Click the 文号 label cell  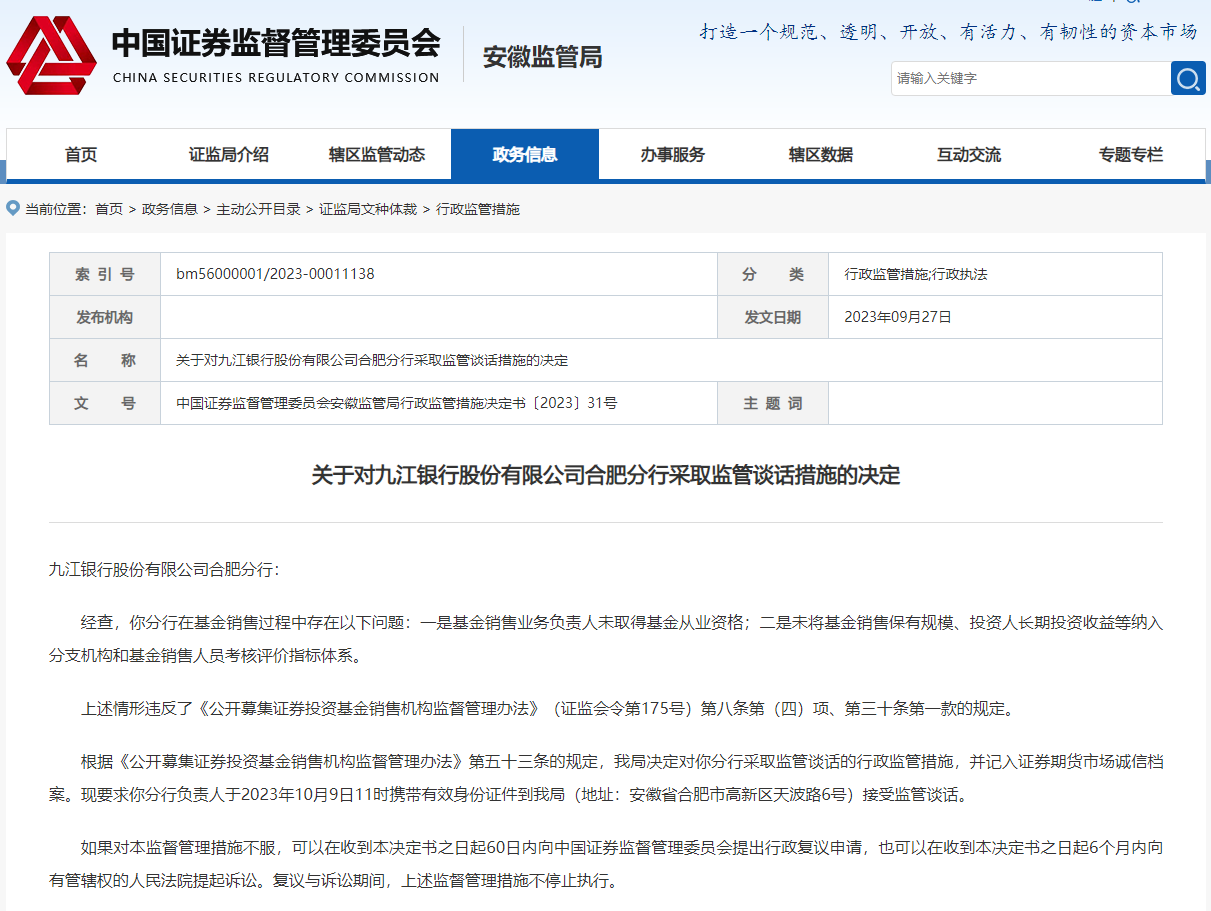pyautogui.click(x=105, y=403)
